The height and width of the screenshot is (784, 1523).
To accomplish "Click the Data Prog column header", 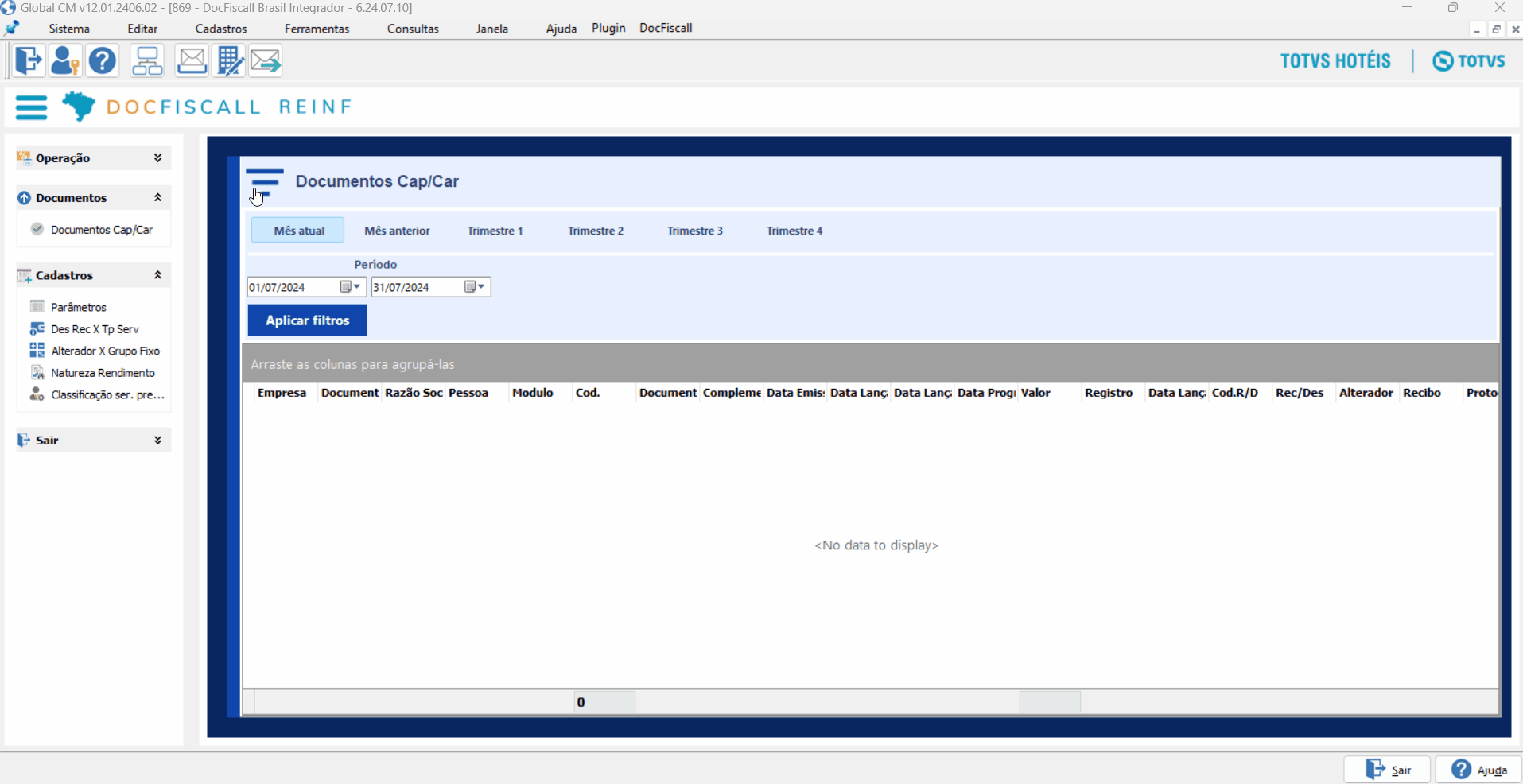I will pyautogui.click(x=986, y=393).
